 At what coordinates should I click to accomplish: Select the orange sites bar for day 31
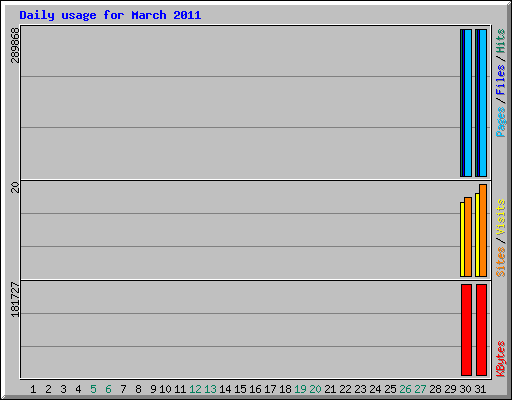click(483, 230)
